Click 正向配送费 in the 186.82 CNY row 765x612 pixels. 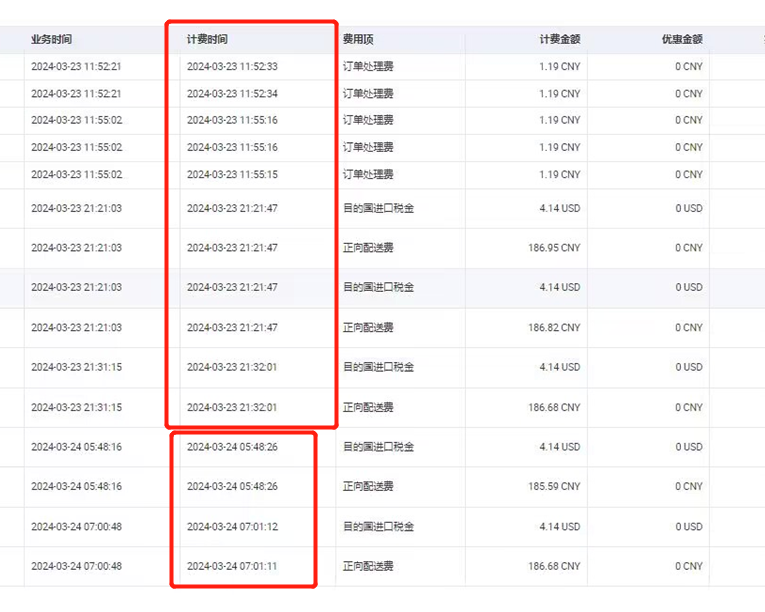point(368,327)
